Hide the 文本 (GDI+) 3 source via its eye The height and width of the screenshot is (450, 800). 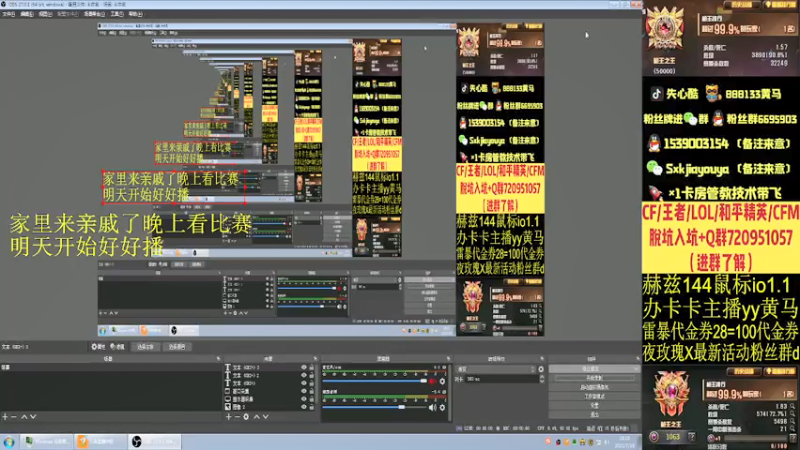click(x=304, y=367)
